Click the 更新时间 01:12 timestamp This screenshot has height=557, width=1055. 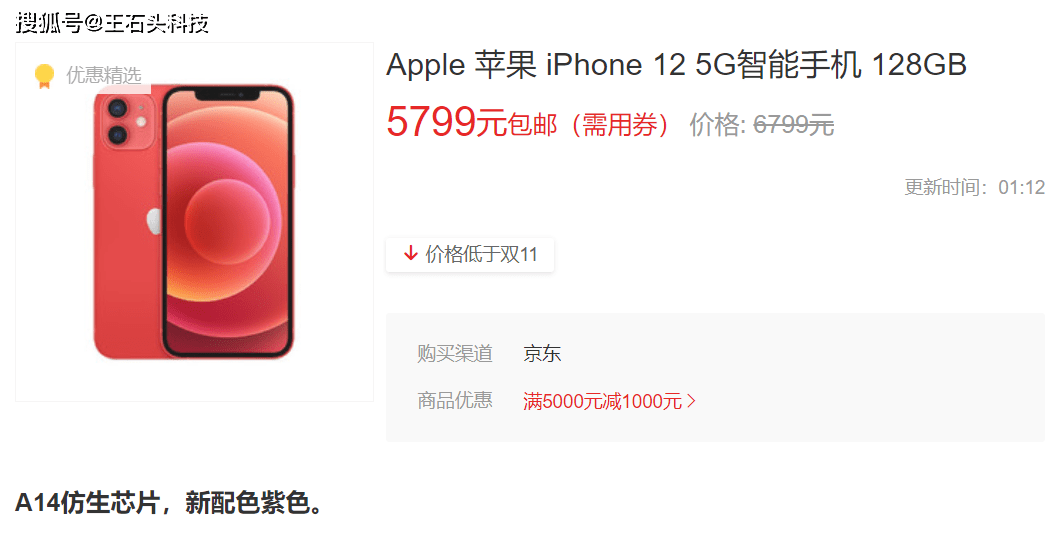point(974,187)
